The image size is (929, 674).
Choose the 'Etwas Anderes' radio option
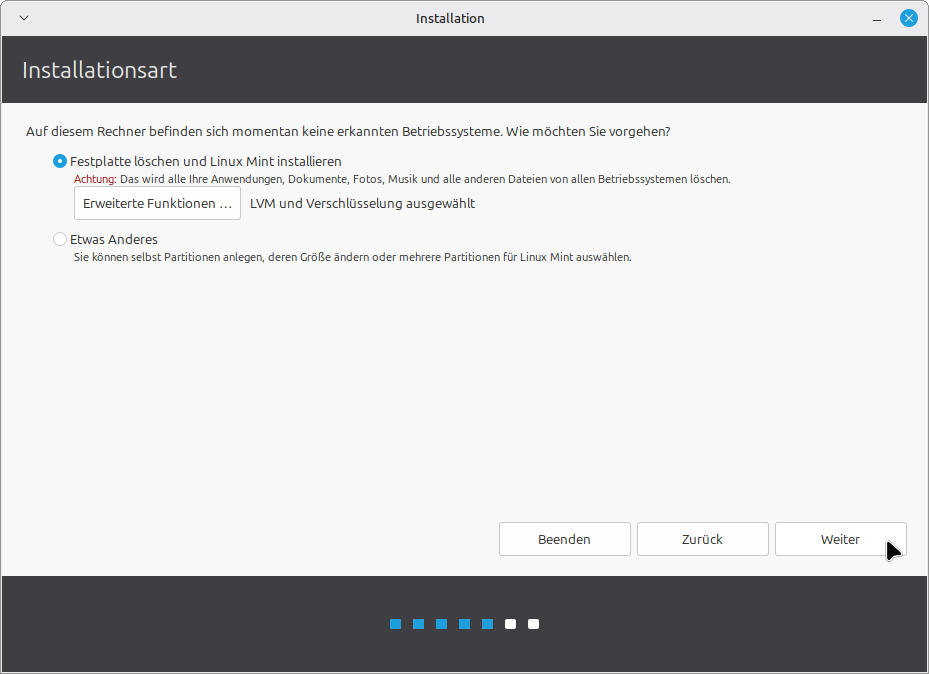point(60,239)
